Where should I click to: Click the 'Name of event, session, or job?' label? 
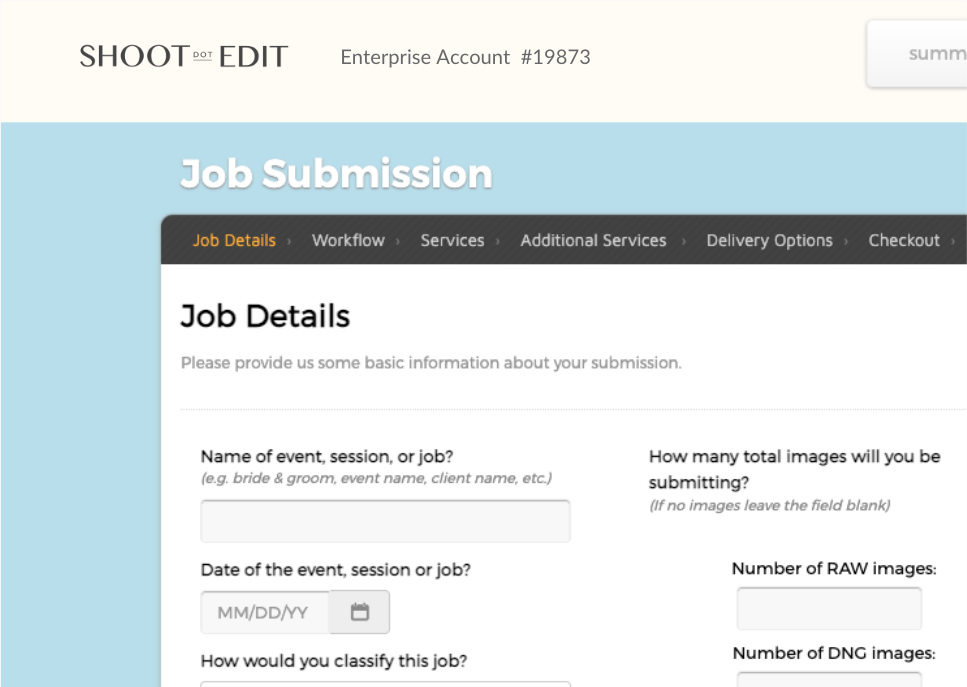327,457
